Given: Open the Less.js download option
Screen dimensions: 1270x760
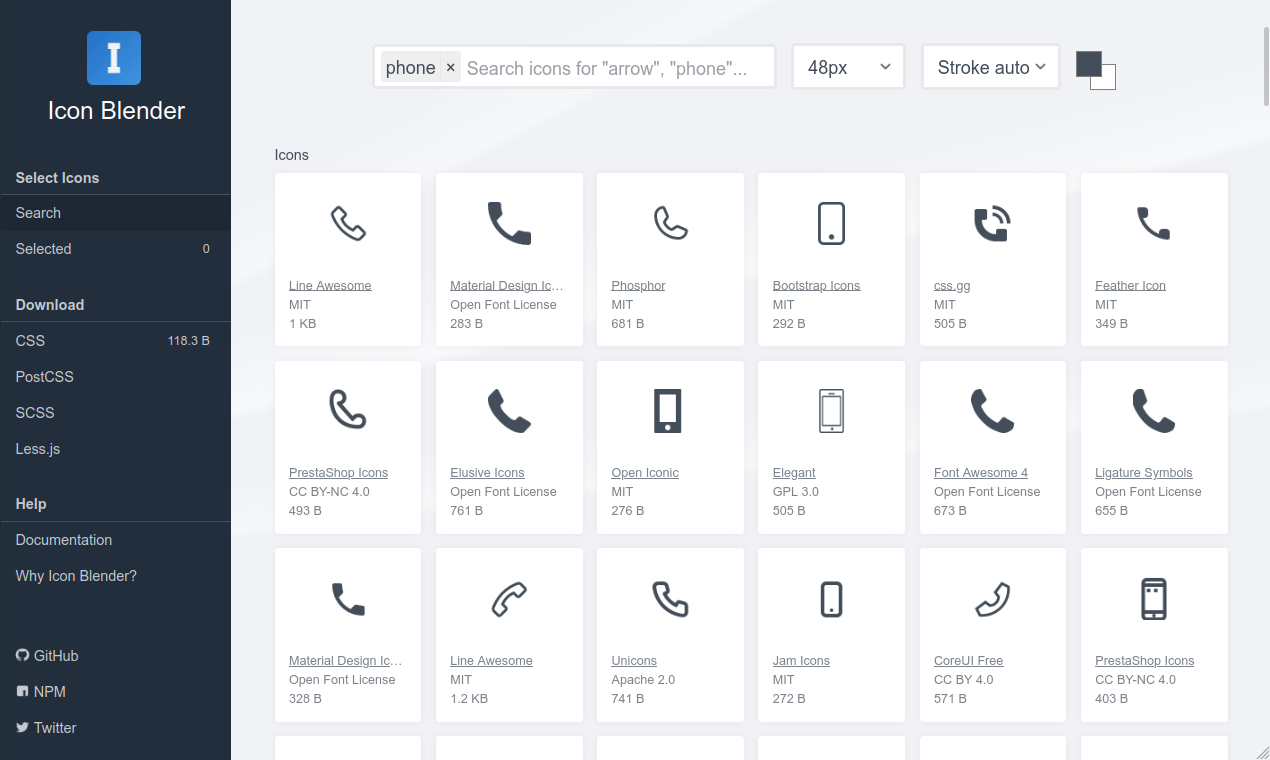Looking at the screenshot, I should [x=115, y=449].
